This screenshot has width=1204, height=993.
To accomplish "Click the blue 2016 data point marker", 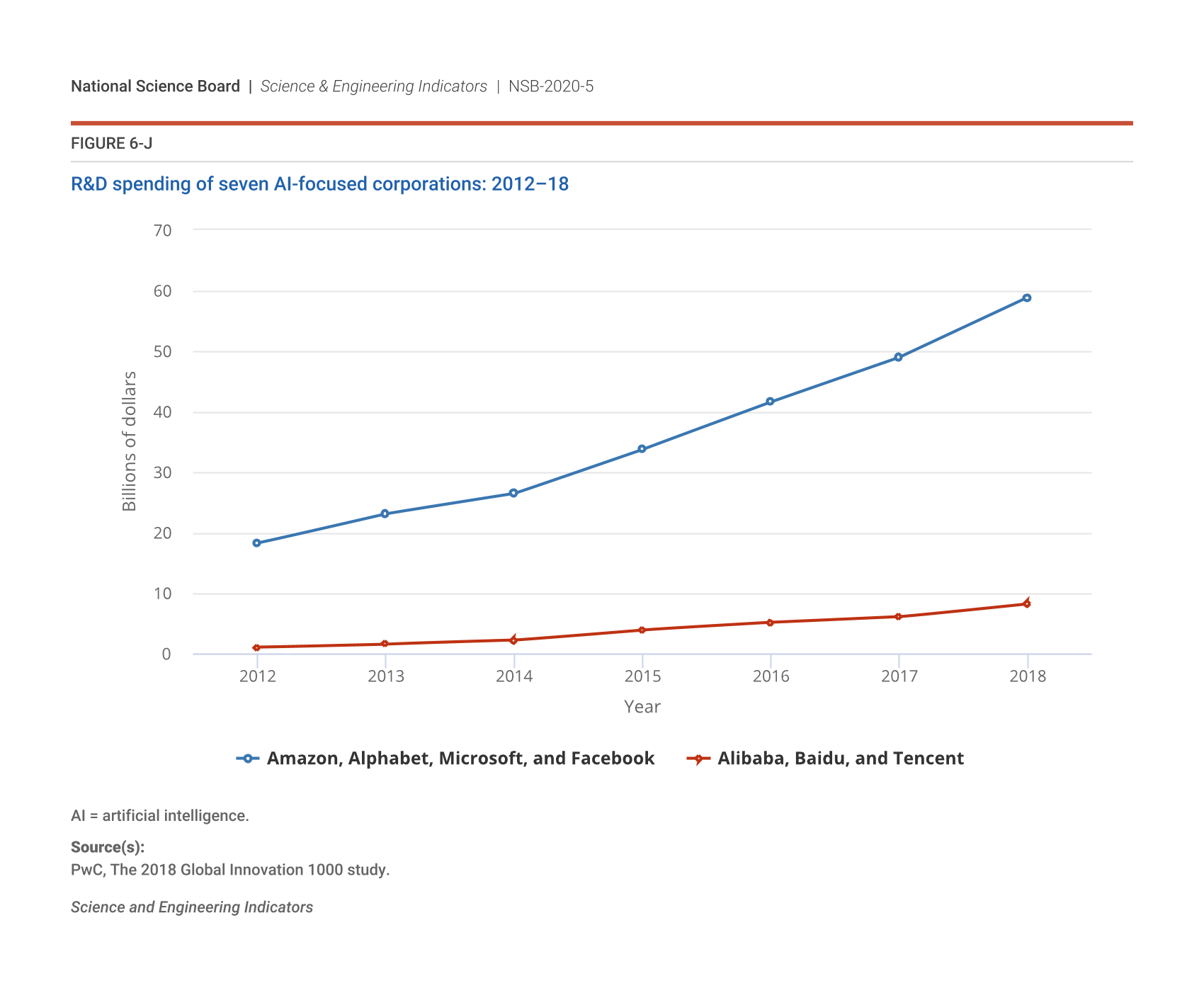I will [770, 402].
